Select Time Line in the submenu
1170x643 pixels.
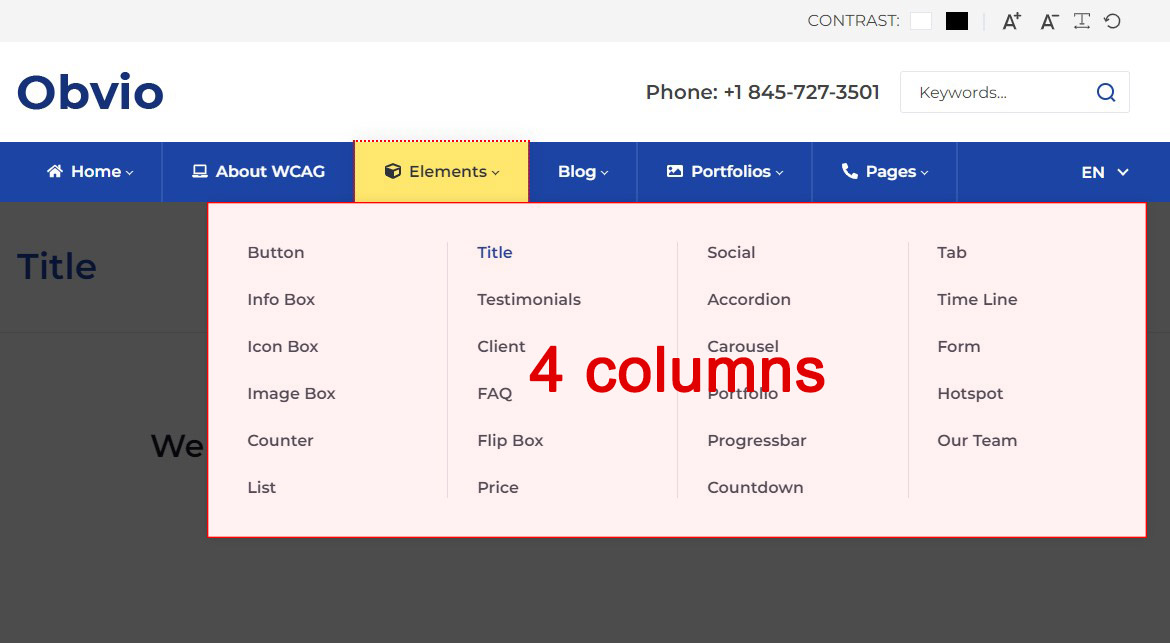[977, 300]
